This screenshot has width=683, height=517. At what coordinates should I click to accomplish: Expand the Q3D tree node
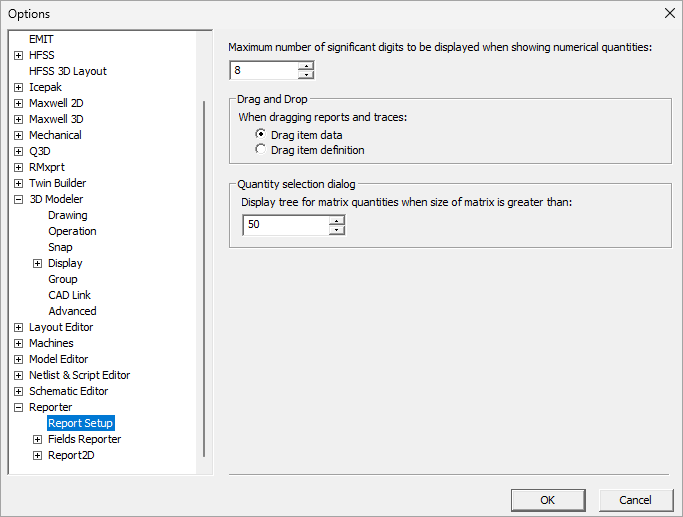[18, 152]
